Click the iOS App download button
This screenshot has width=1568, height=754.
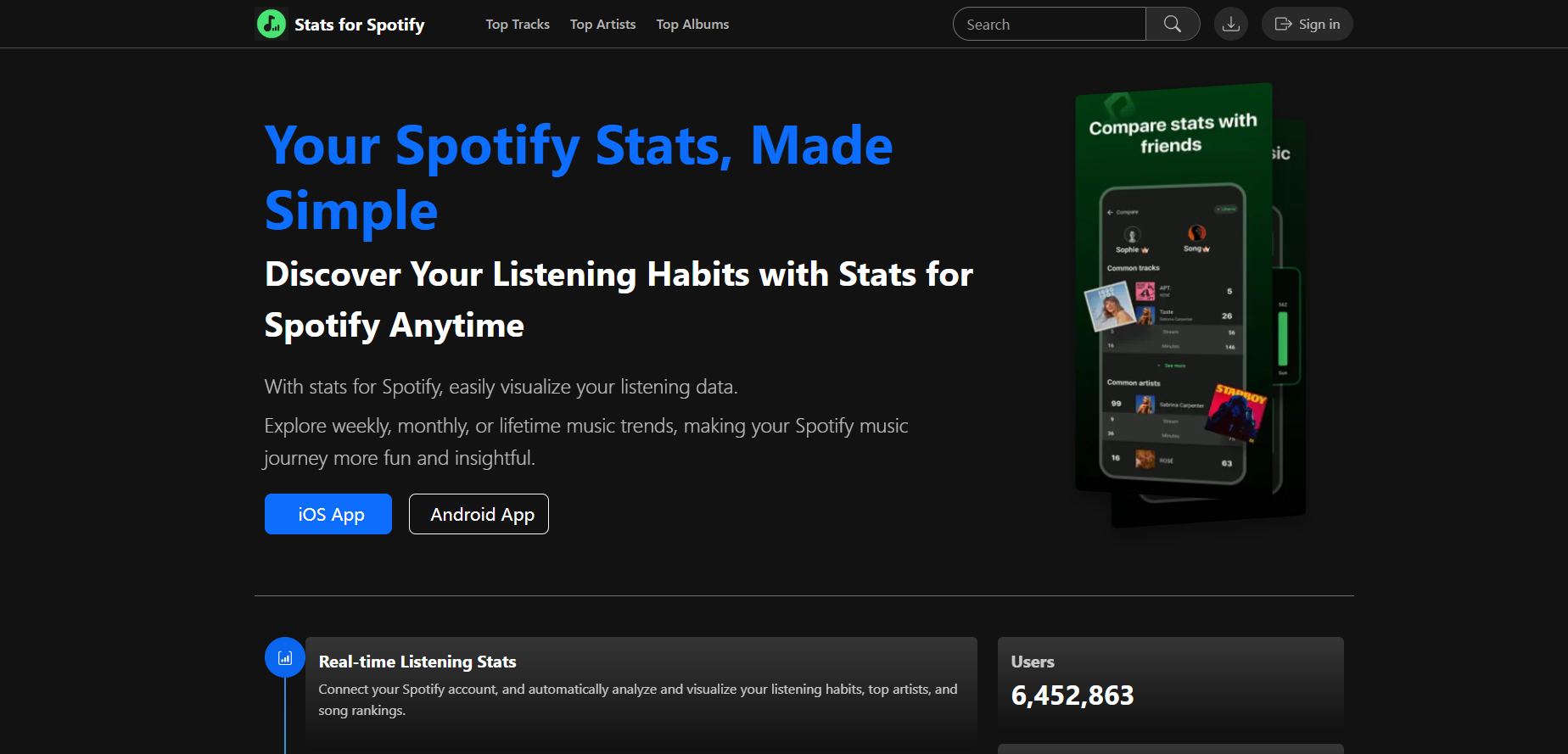(328, 514)
